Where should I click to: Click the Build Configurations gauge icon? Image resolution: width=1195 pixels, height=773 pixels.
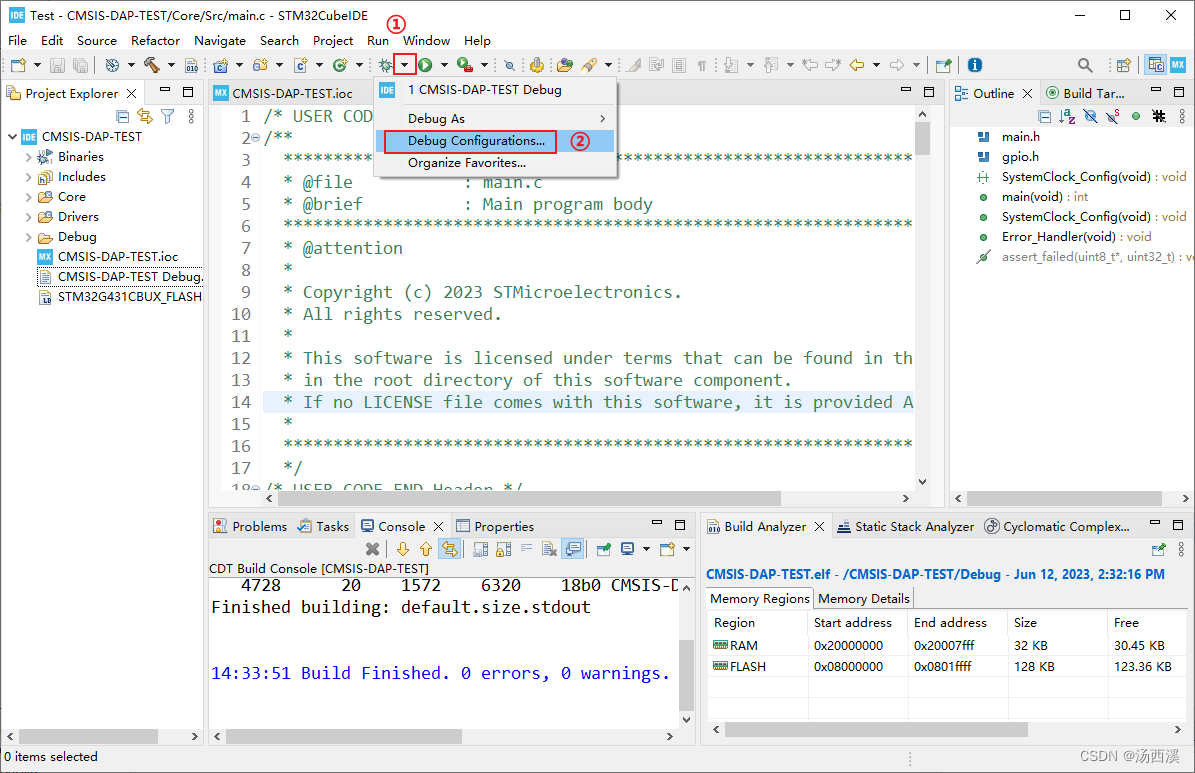(x=112, y=66)
